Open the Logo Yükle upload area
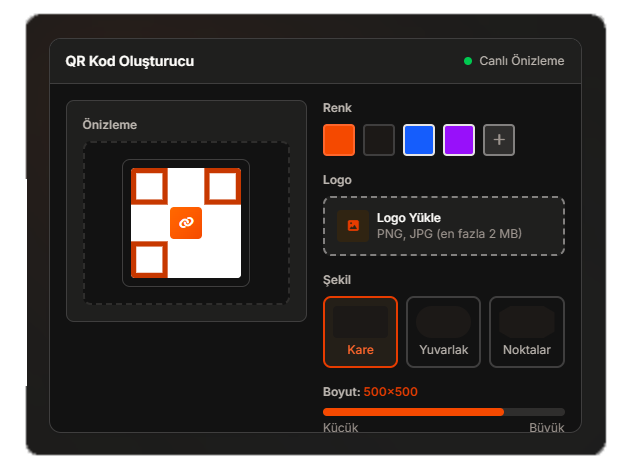 tap(444, 226)
